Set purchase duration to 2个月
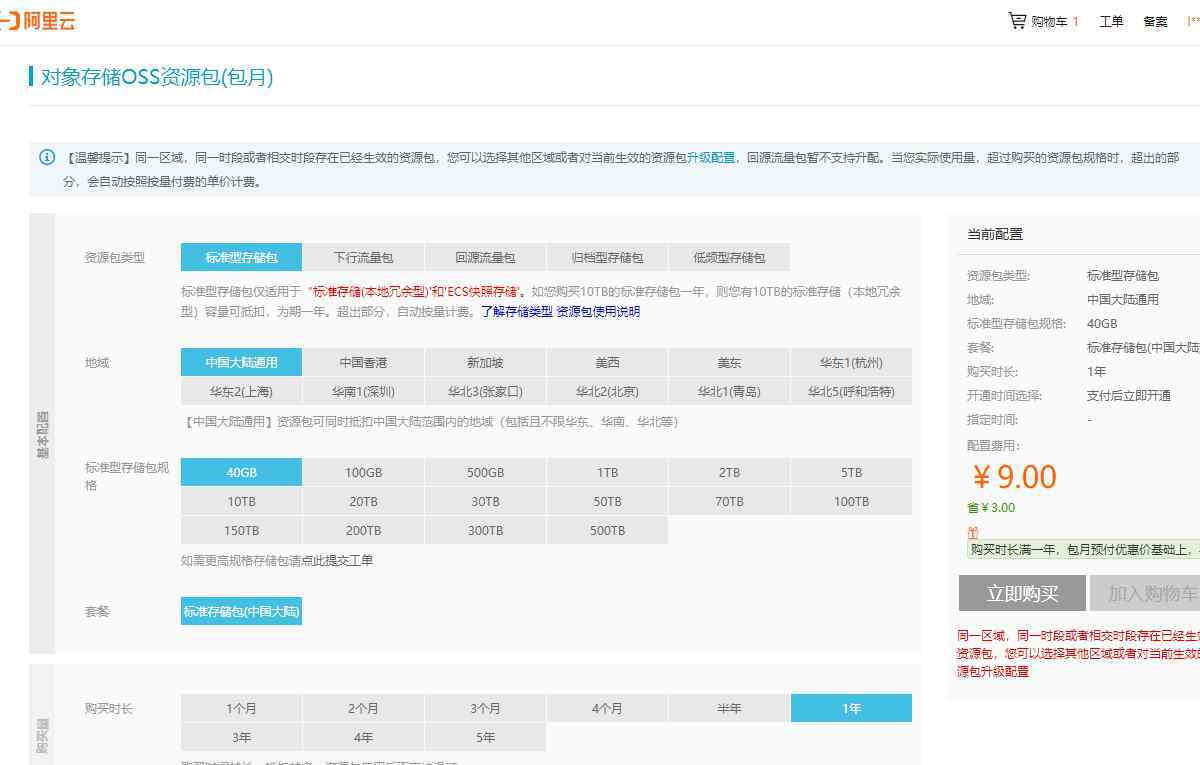Screen dimensions: 1200x765 pyautogui.click(x=363, y=708)
